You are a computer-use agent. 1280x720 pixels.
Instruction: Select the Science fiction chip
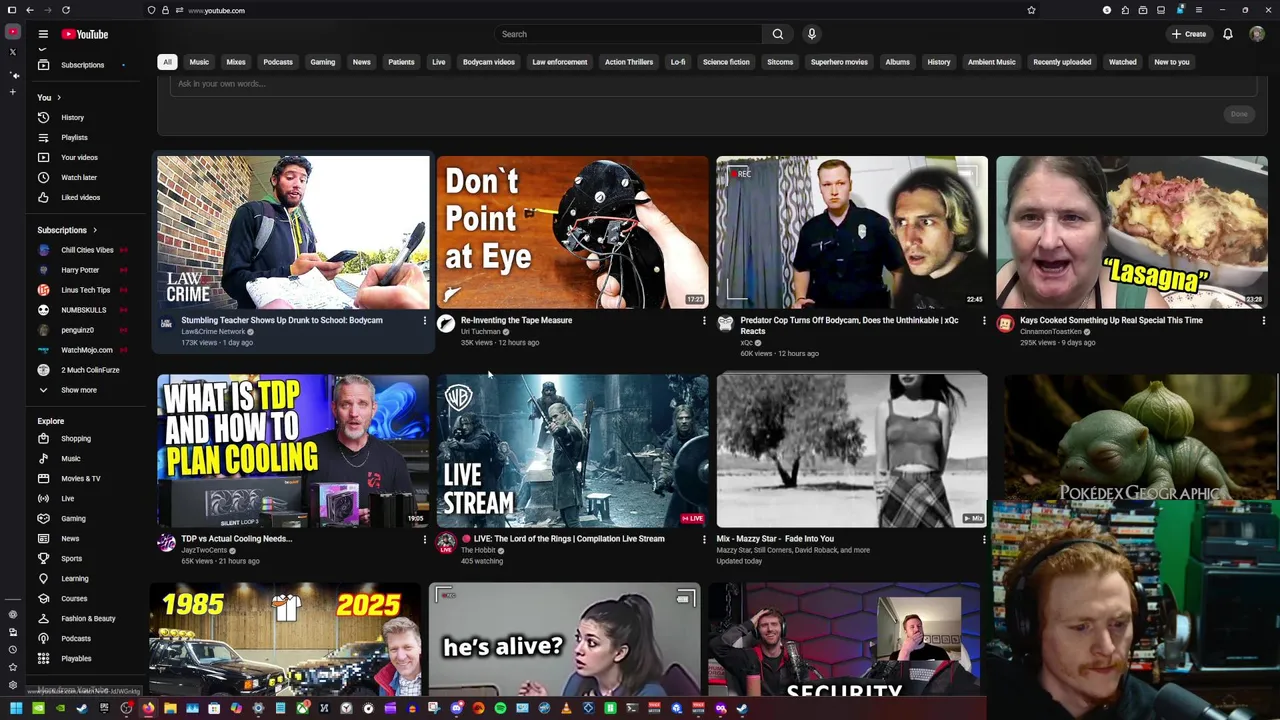coord(726,62)
